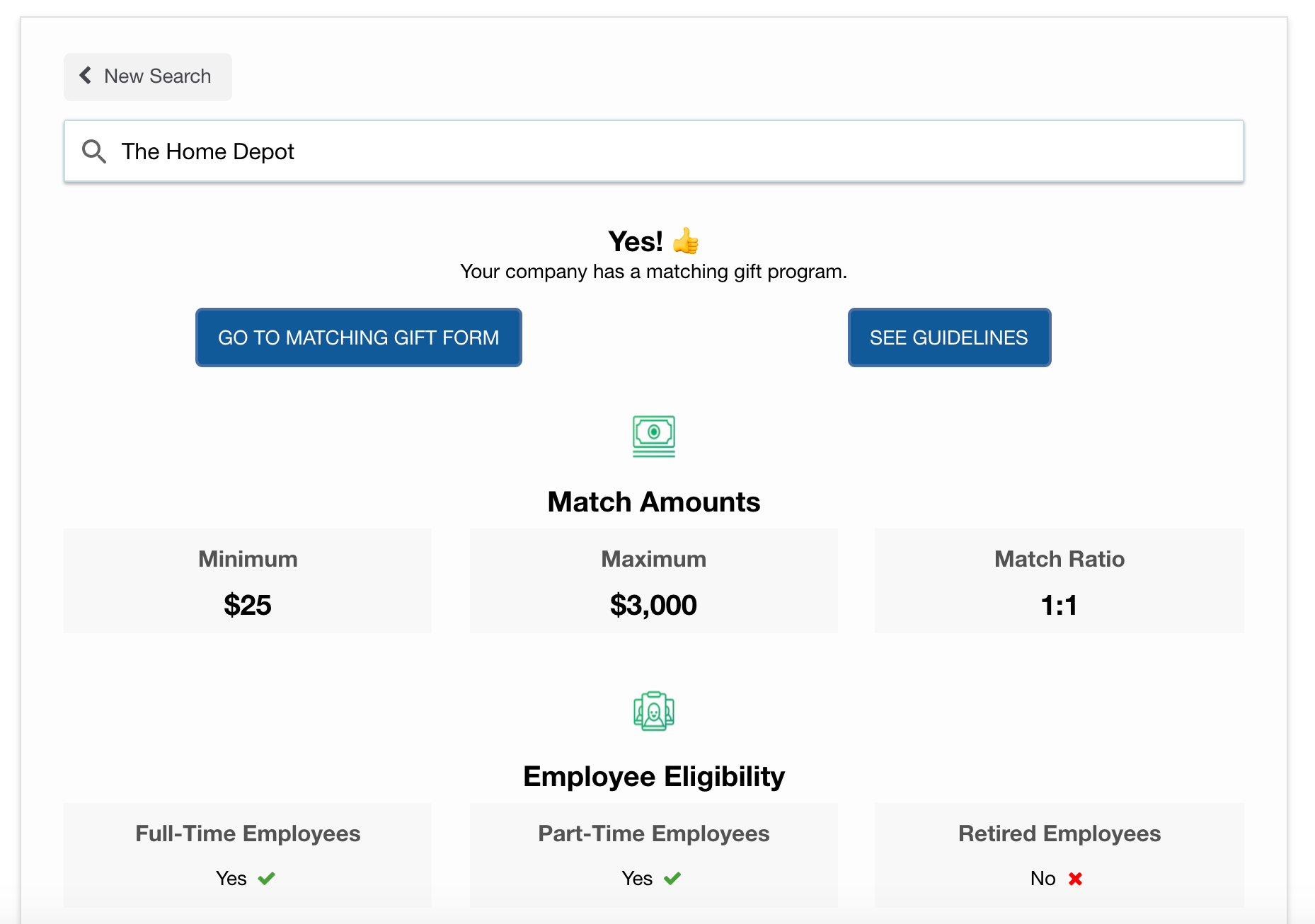
Task: Click the magnifying glass search icon
Action: [x=93, y=151]
